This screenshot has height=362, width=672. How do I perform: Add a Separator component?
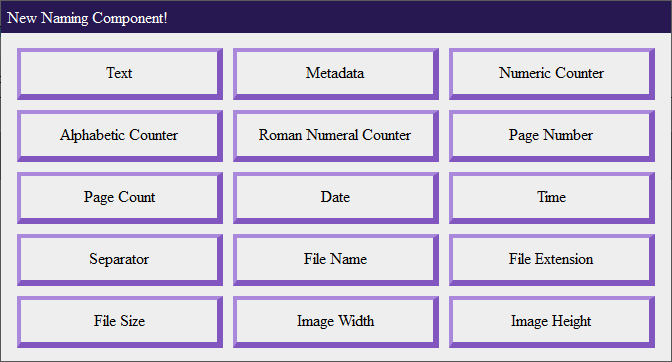(x=120, y=260)
